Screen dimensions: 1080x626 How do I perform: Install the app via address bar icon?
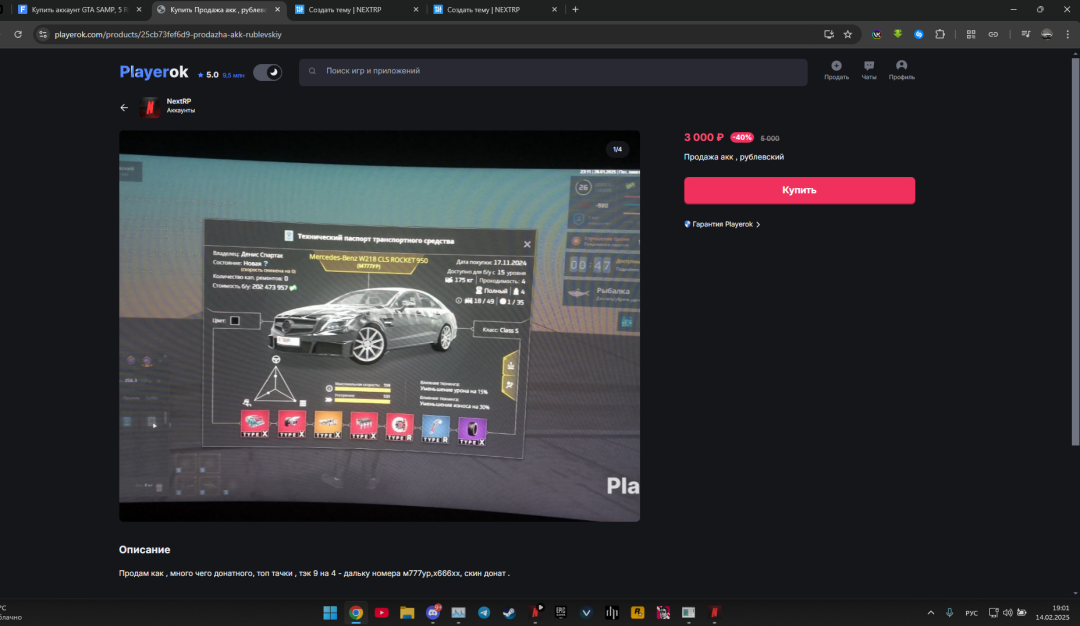pyautogui.click(x=829, y=34)
